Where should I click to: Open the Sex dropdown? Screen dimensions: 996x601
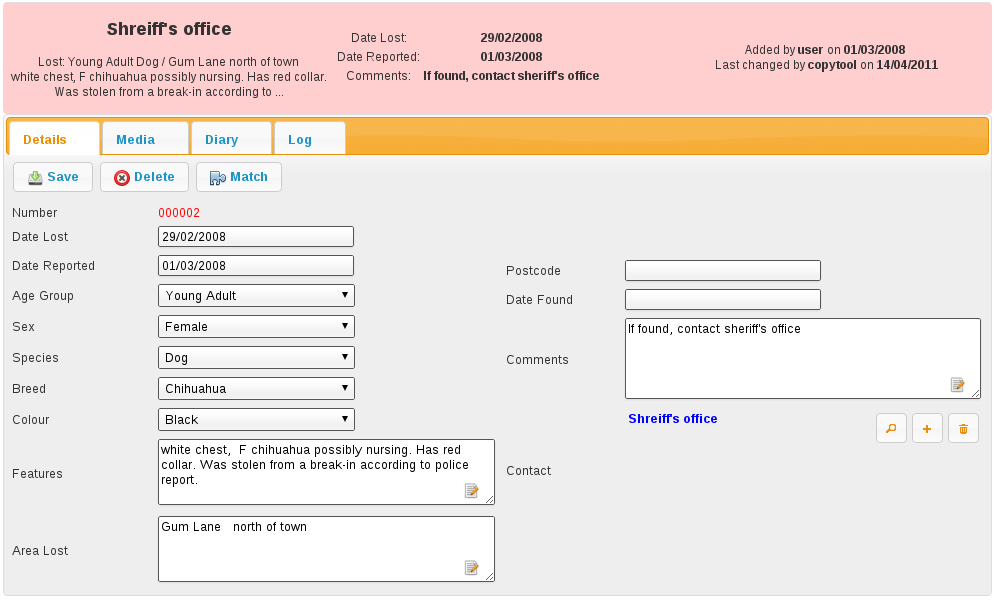point(256,327)
